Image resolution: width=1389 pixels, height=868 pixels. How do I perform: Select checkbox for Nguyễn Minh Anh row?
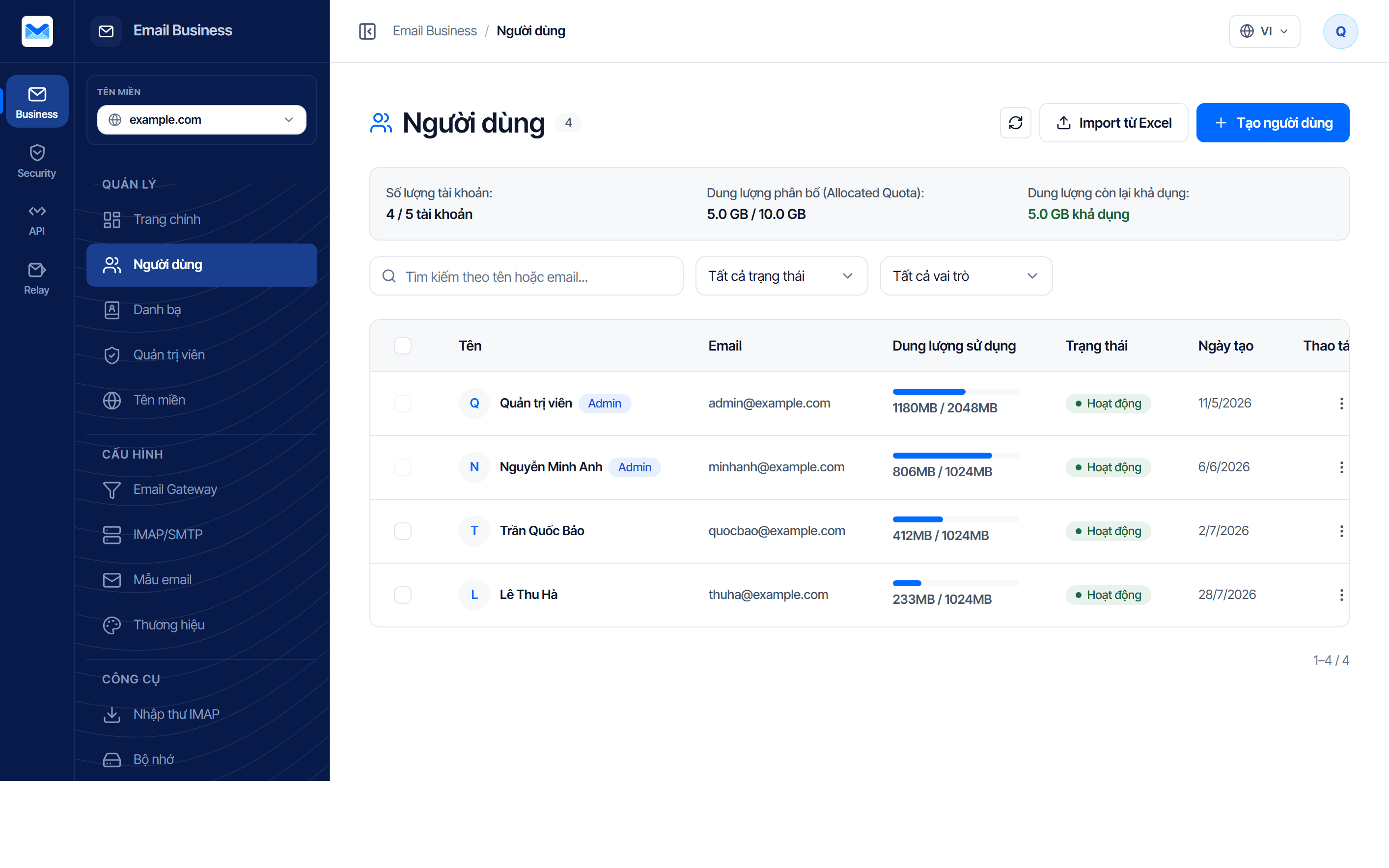click(403, 467)
